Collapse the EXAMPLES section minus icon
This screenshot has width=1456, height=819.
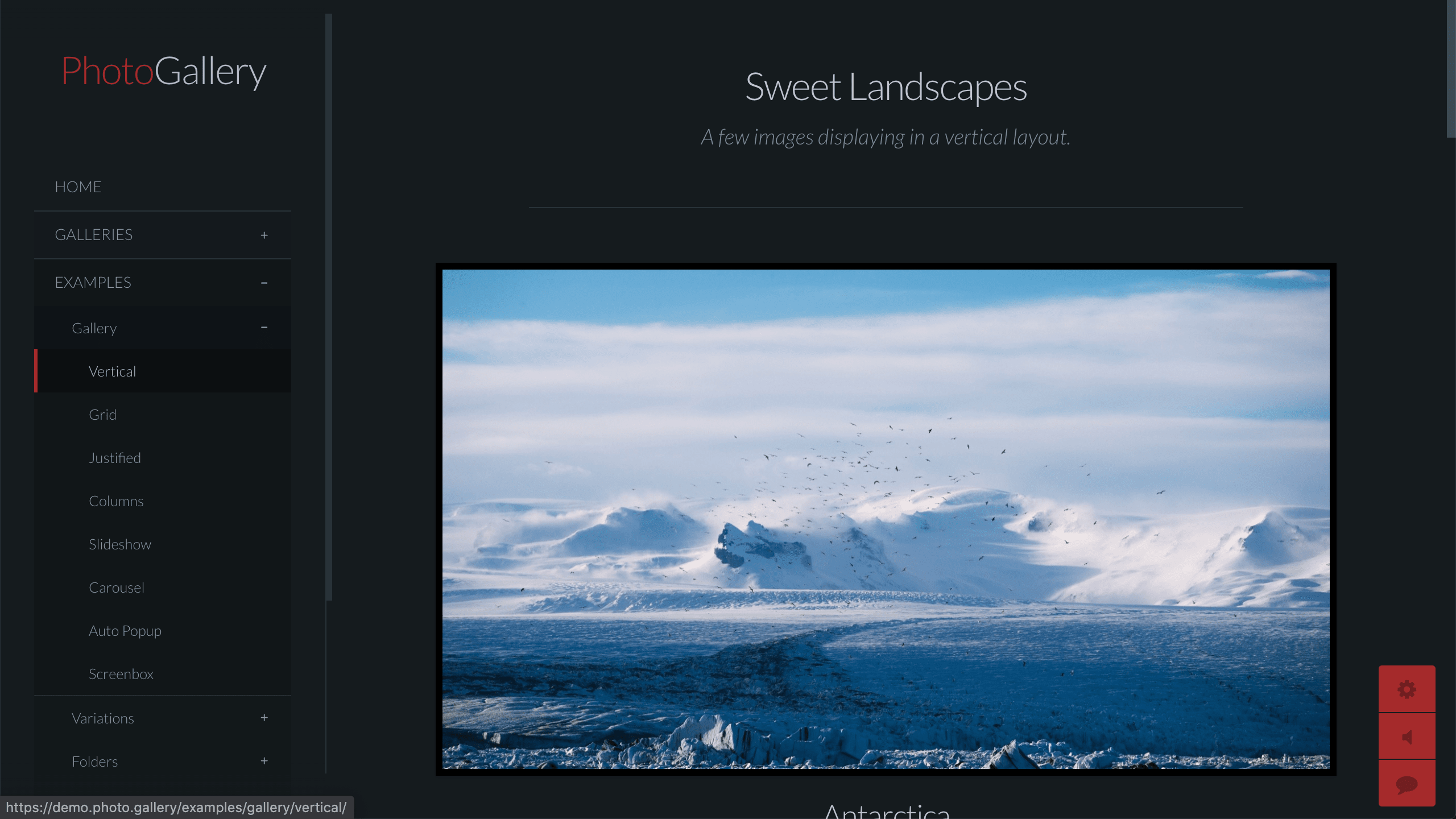tap(264, 283)
